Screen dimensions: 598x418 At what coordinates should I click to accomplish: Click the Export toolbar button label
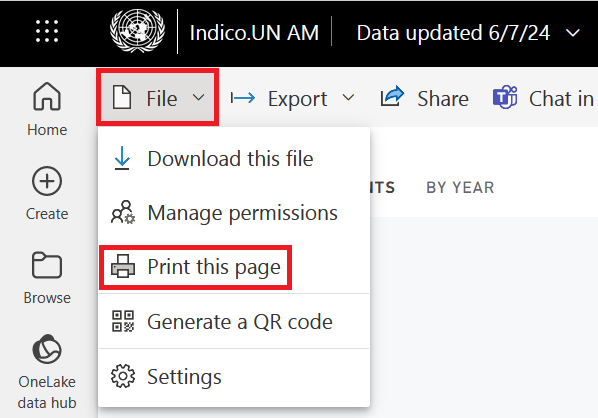click(x=297, y=99)
